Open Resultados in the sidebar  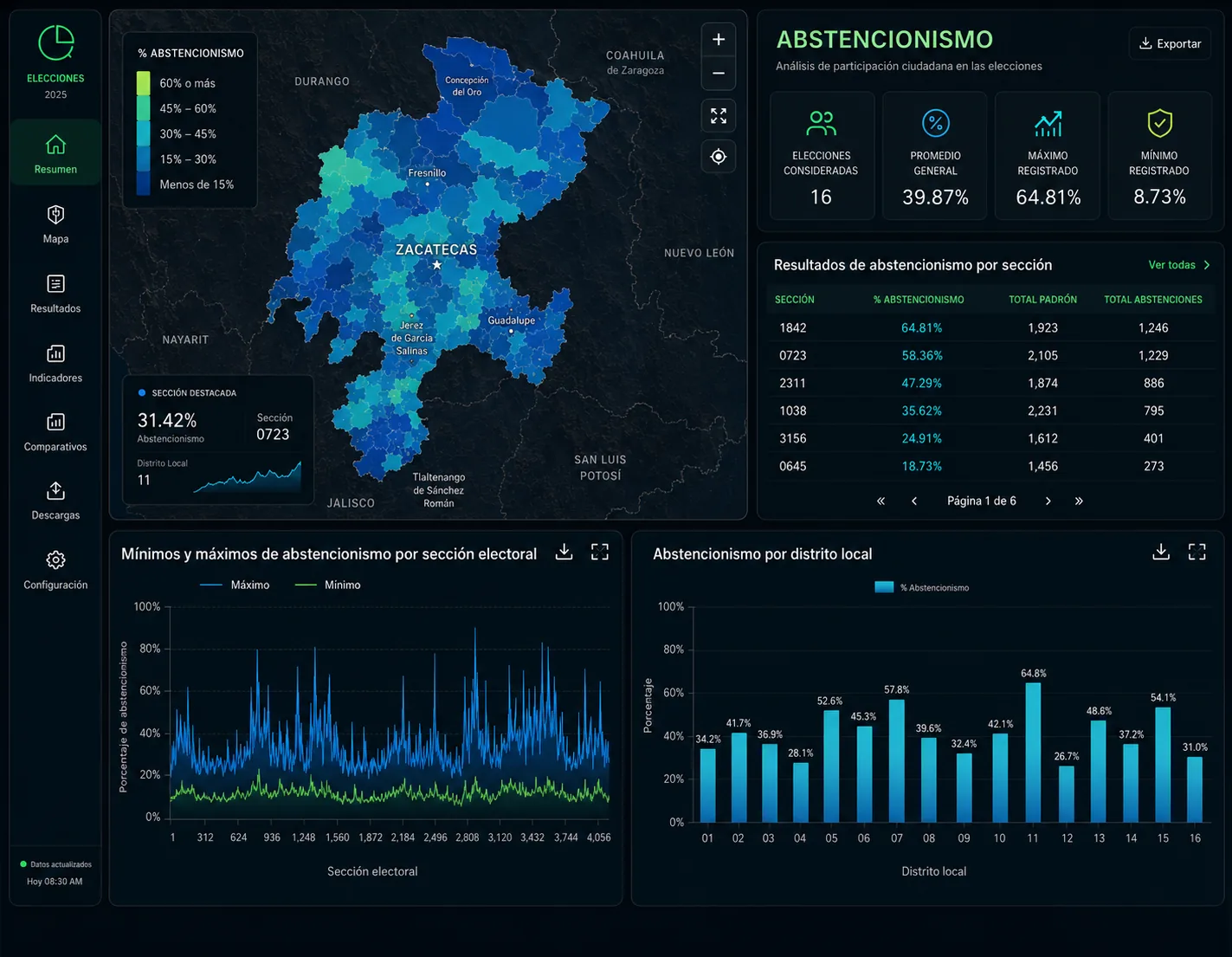(x=55, y=294)
